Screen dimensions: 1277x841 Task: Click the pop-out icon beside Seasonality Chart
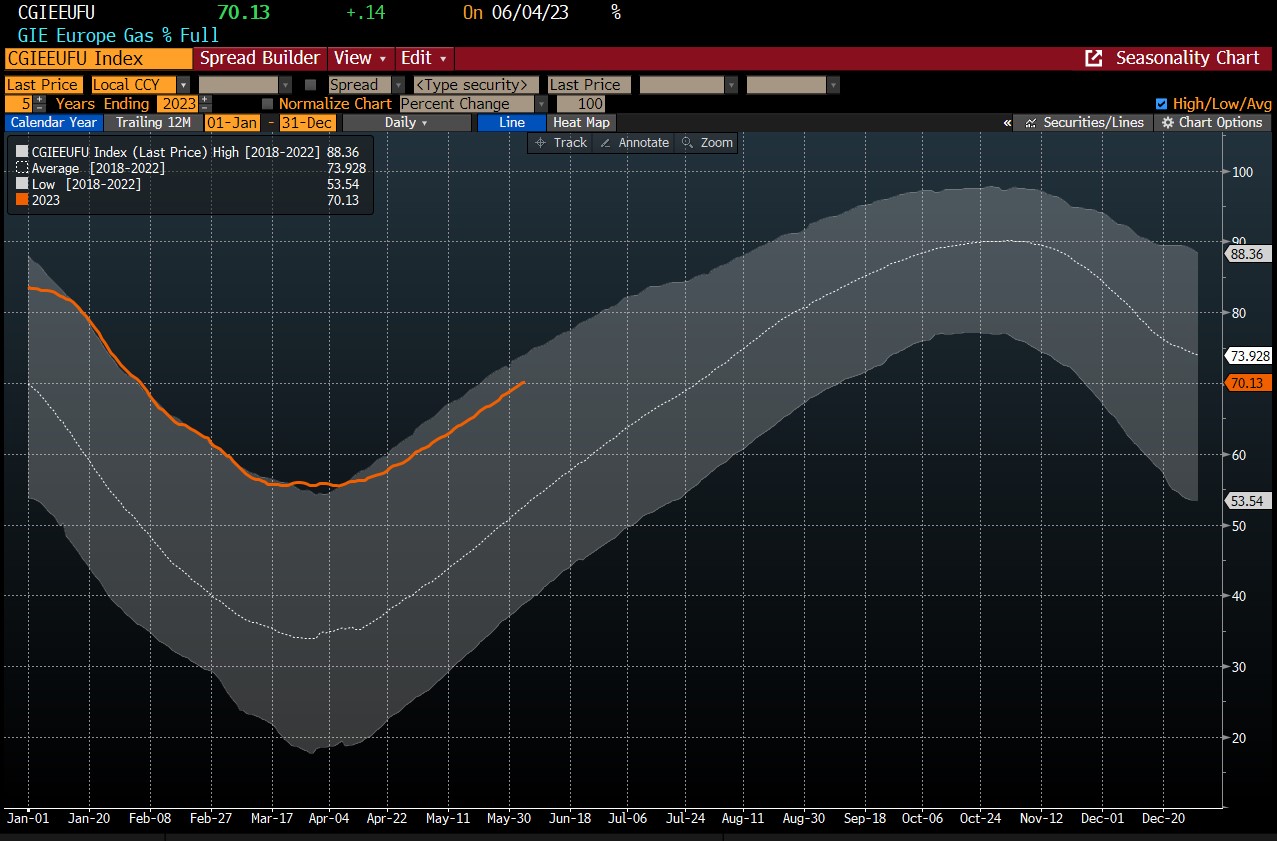coord(1093,58)
